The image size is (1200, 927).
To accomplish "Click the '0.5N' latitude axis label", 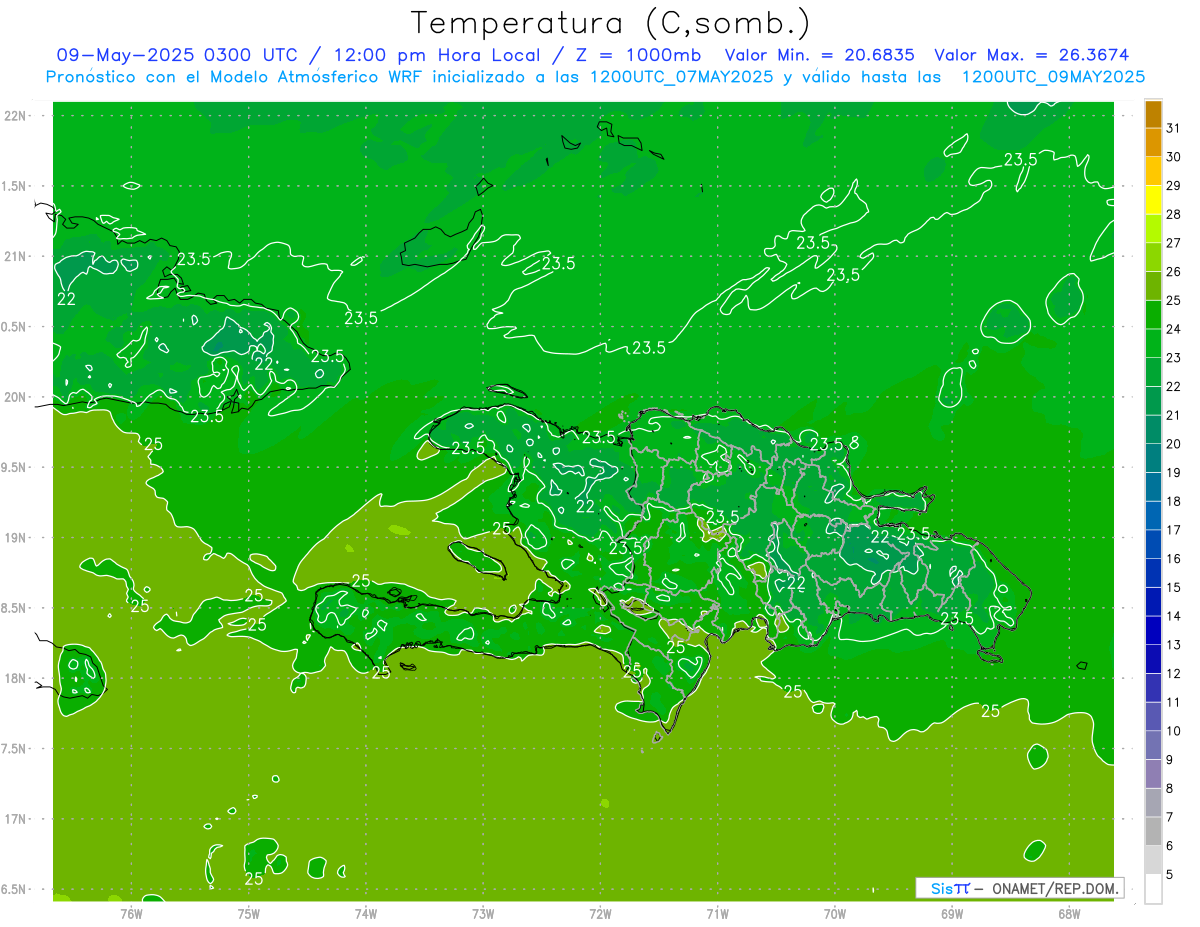I will [x=15, y=327].
